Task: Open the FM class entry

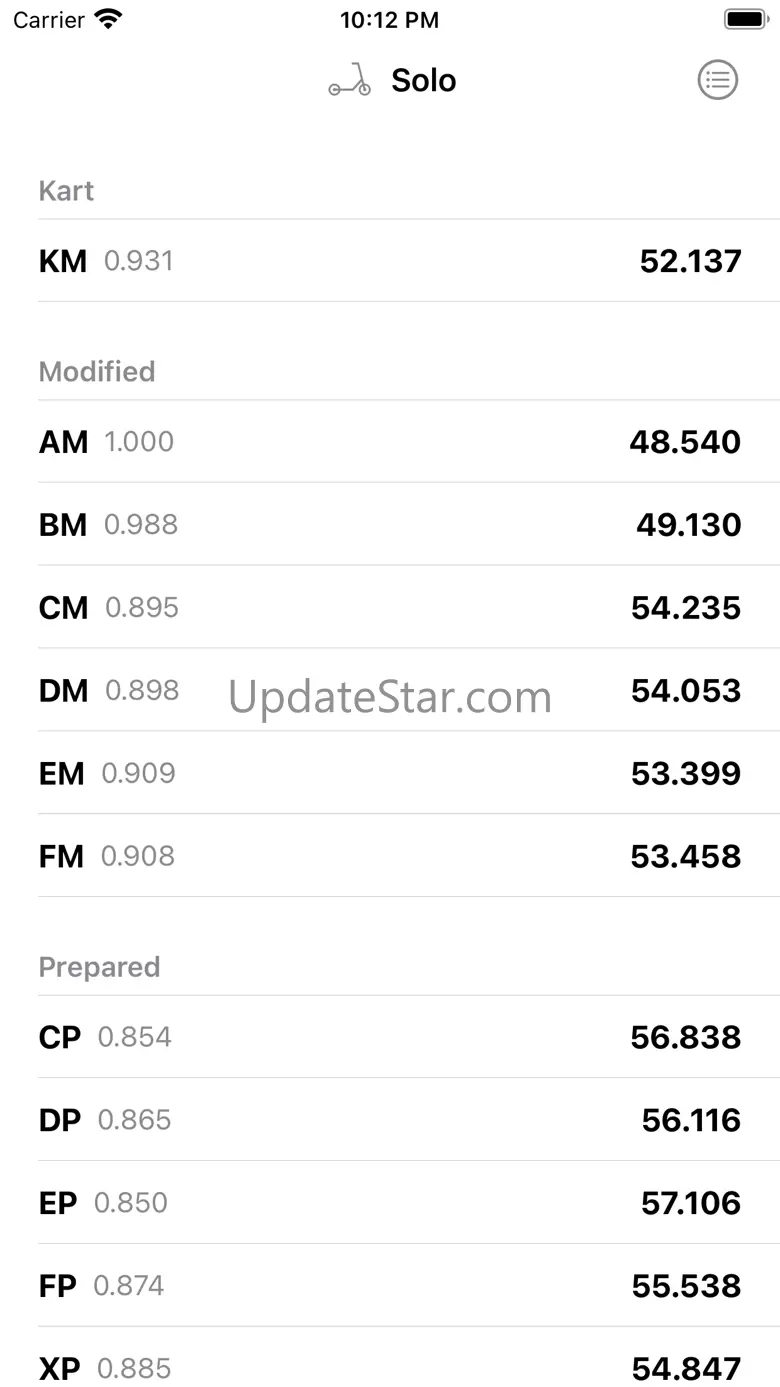Action: click(390, 856)
